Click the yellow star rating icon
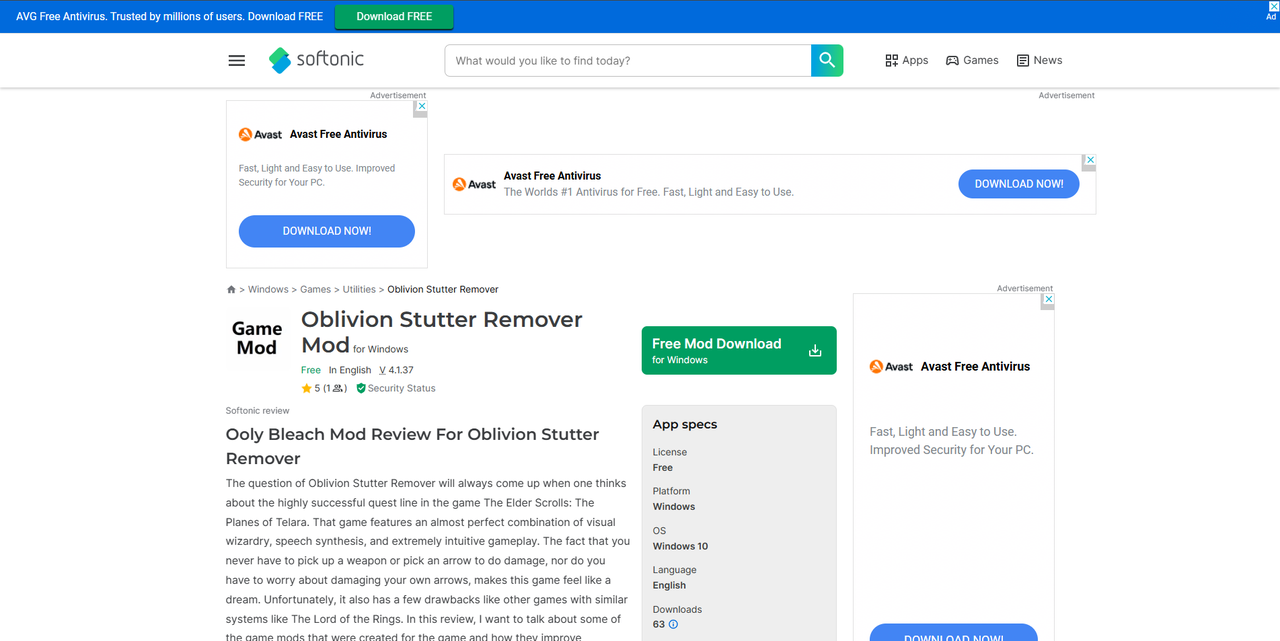The width and height of the screenshot is (1280, 641). [307, 388]
